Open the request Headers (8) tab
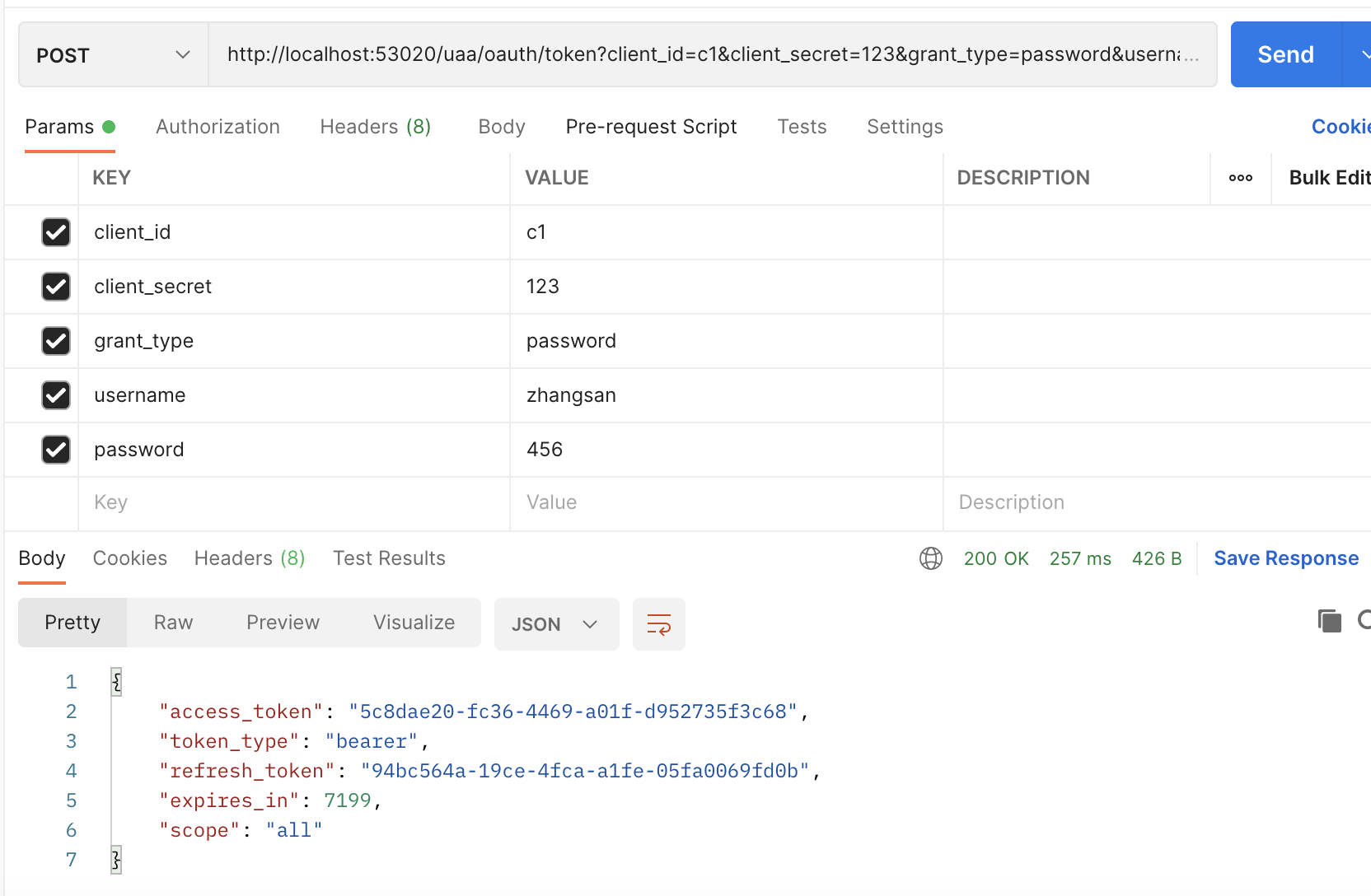Image resolution: width=1371 pixels, height=896 pixels. click(376, 127)
